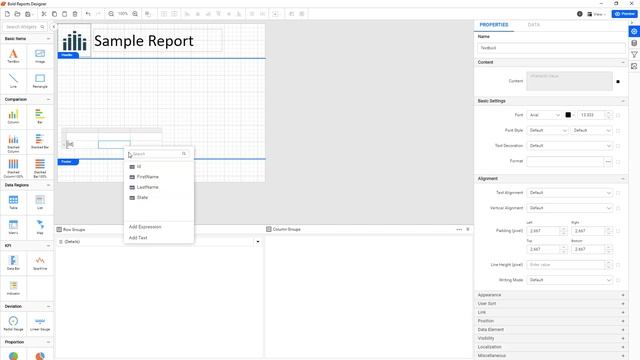Viewport: 640px width, 360px height.
Task: Click the info icon near View
Action: [x=580, y=14]
